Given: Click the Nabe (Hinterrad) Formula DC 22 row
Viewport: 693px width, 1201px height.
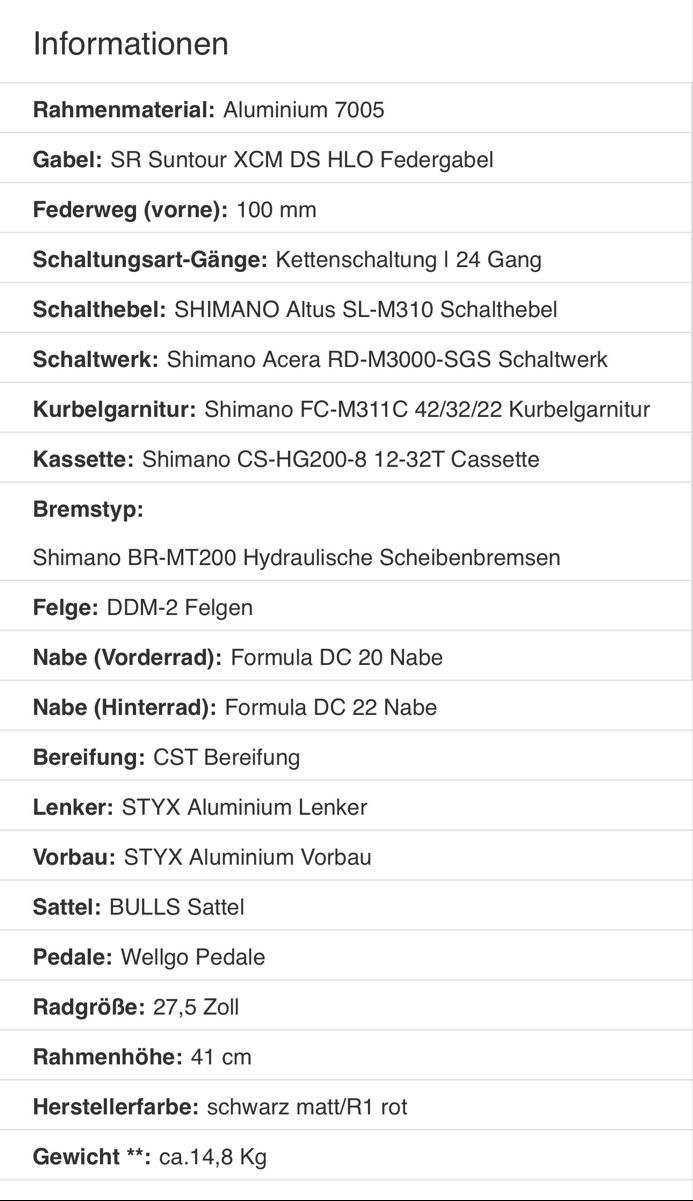Looking at the screenshot, I should click(346, 707).
